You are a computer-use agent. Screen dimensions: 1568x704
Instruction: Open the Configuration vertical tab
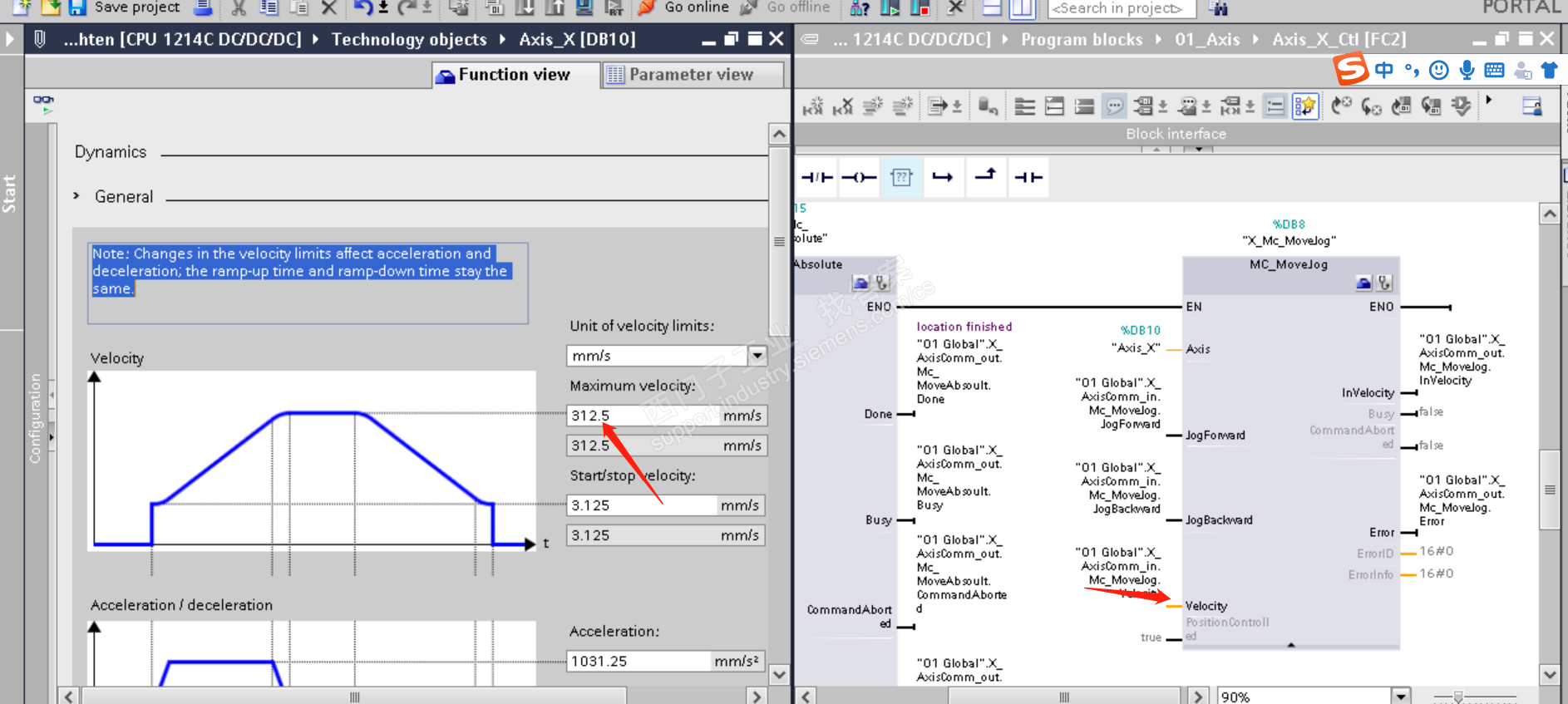35,417
